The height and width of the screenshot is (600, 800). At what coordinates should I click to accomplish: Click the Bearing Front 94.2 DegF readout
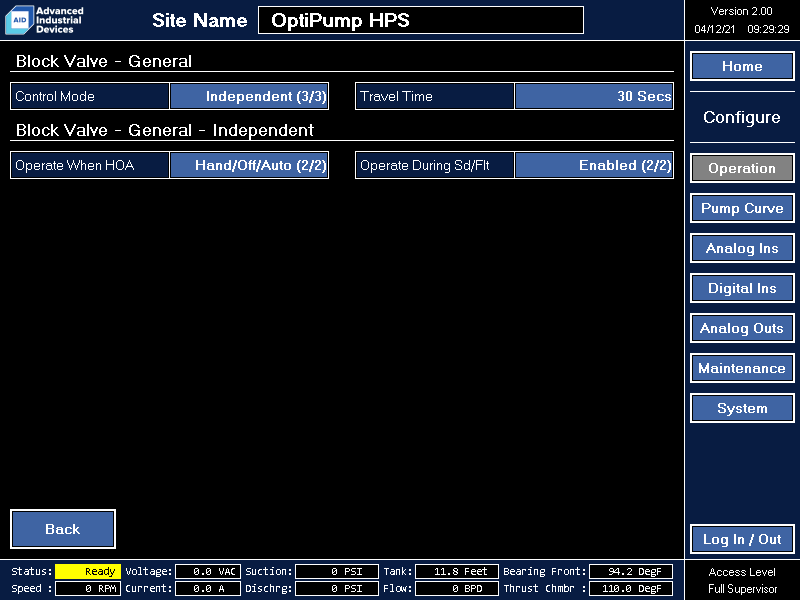click(x=631, y=571)
